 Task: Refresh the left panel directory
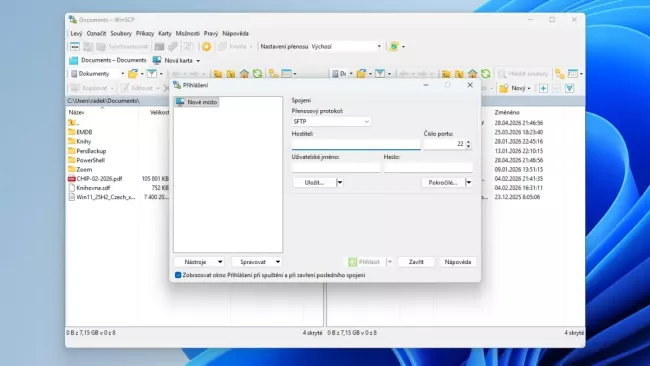257,74
